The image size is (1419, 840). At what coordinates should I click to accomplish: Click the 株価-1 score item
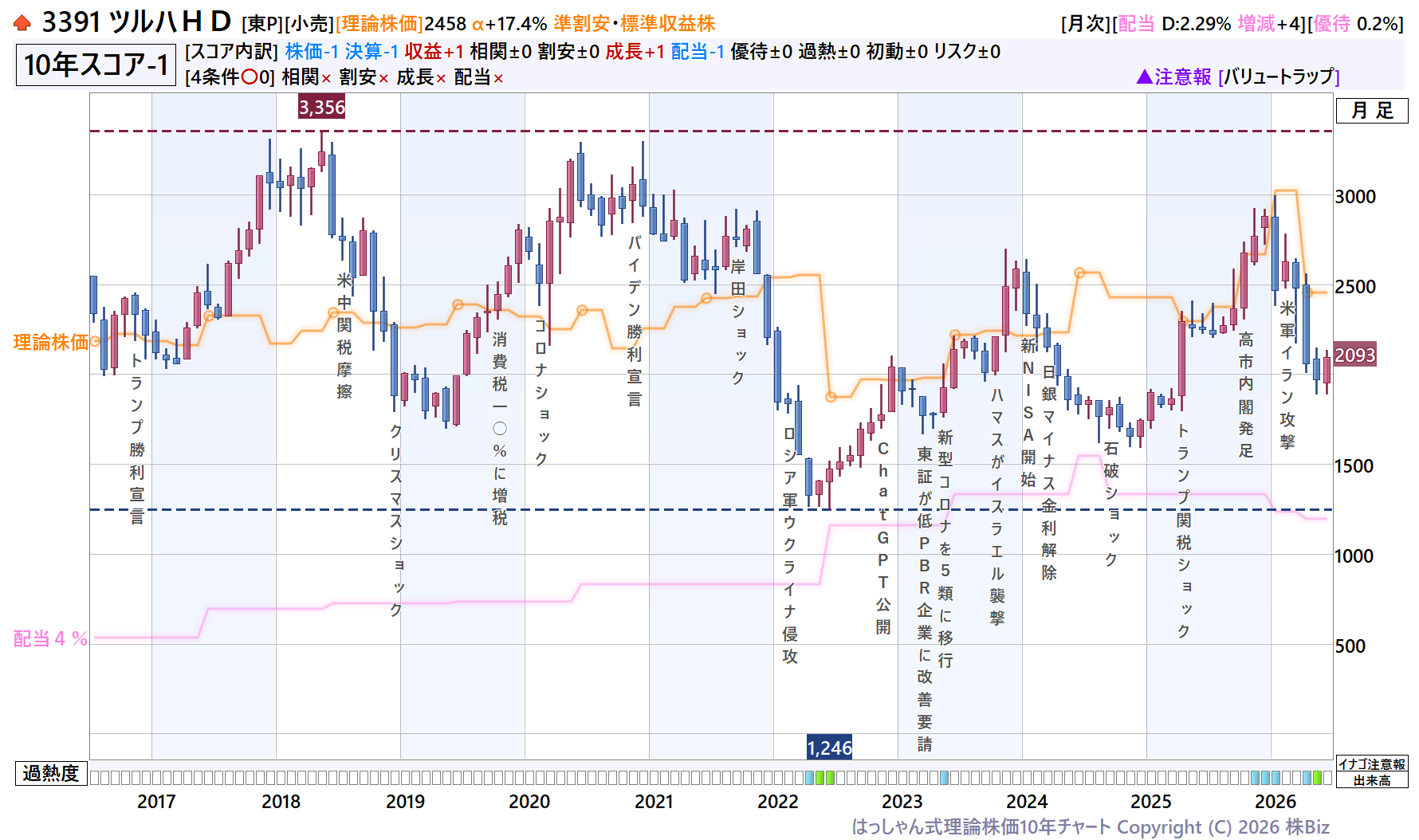point(312,52)
